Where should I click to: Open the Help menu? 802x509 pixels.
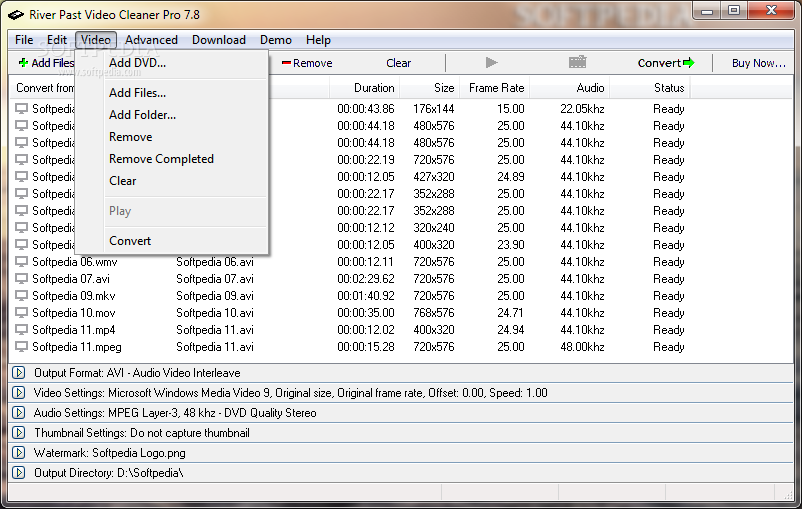318,40
